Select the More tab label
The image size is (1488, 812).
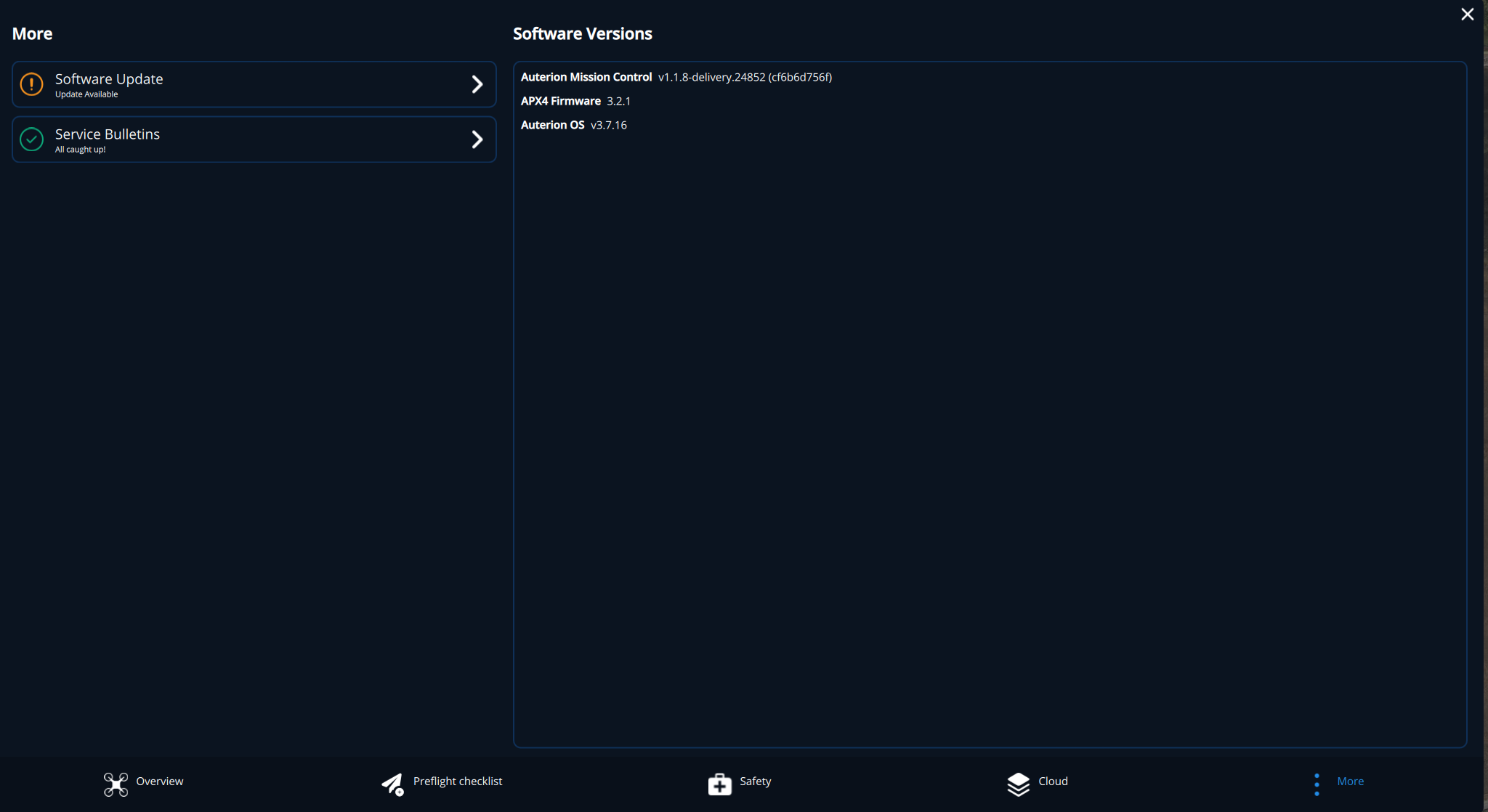click(1350, 781)
